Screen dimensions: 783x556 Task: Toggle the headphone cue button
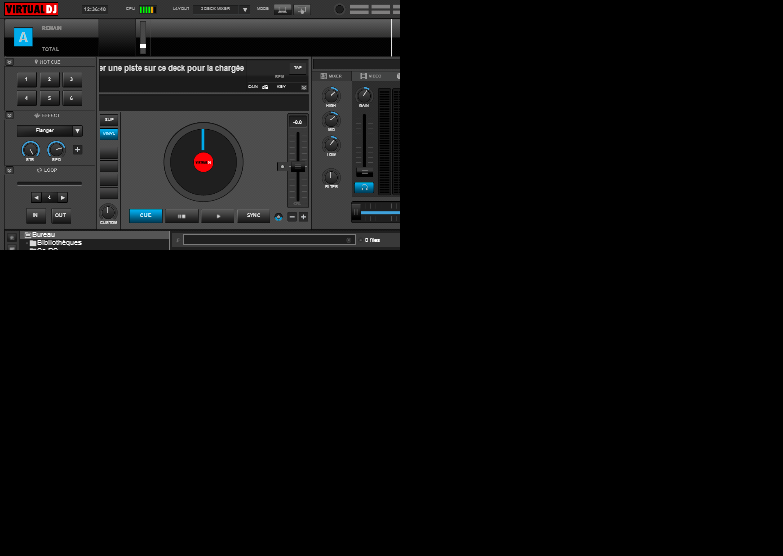(364, 188)
